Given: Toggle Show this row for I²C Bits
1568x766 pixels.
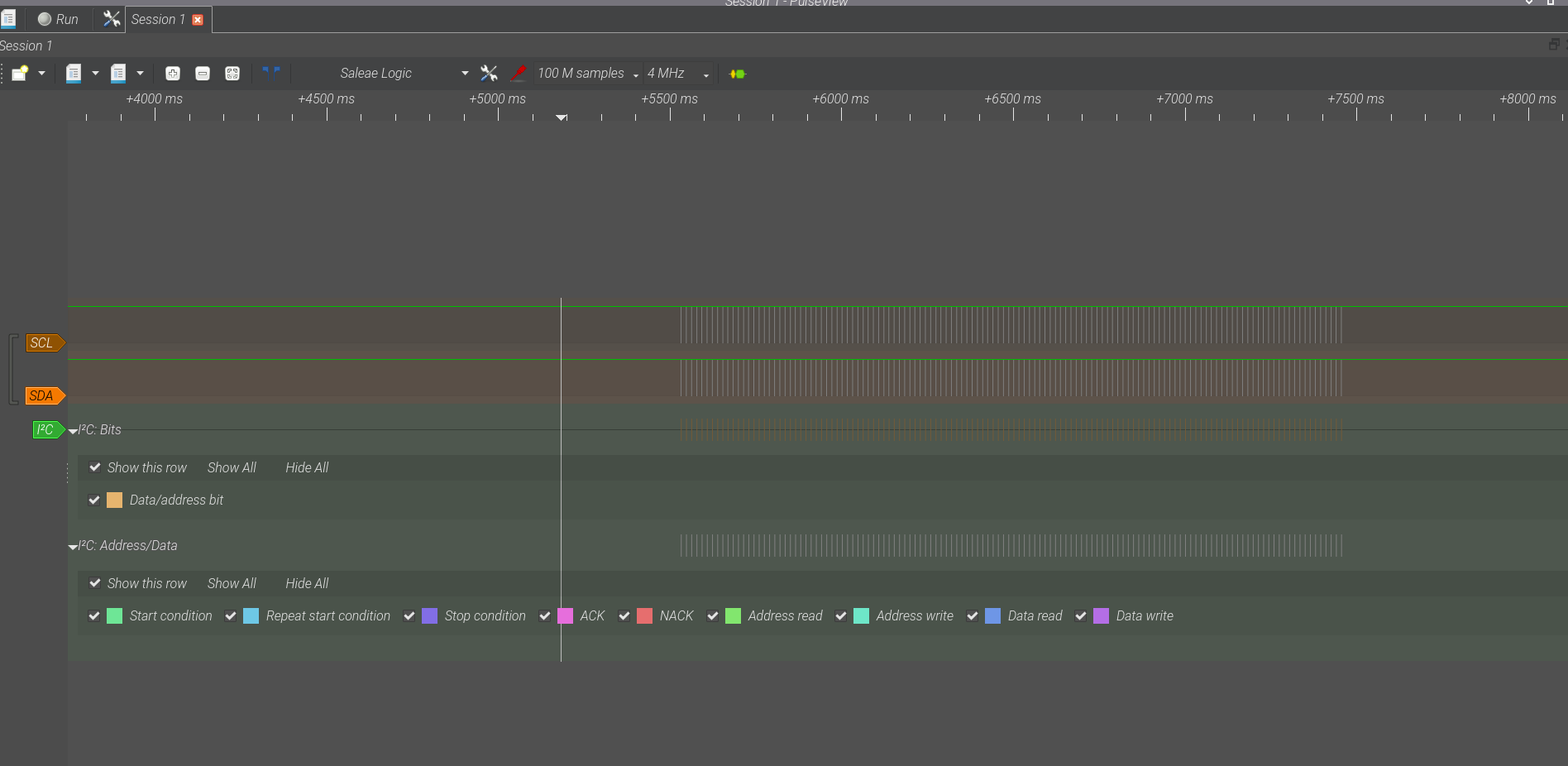Looking at the screenshot, I should point(95,467).
